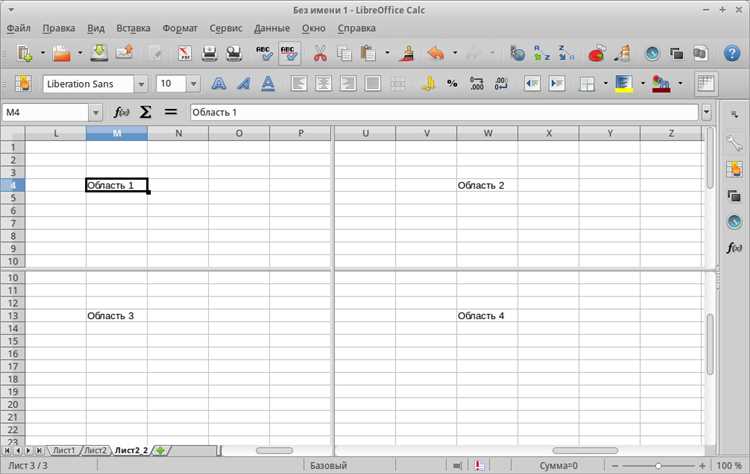Launch the Function Wizard beside the formula bar

coord(121,112)
